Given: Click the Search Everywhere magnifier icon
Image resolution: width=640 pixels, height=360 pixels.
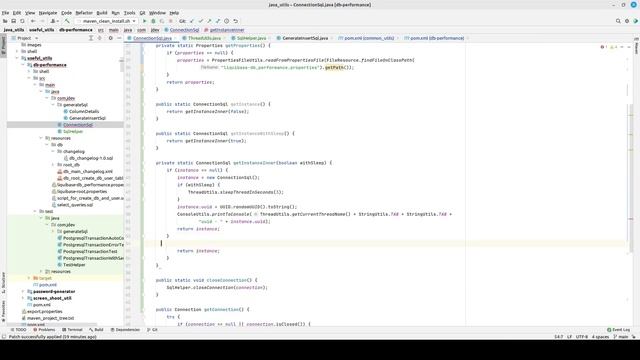Looking at the screenshot, I should coord(618,21).
